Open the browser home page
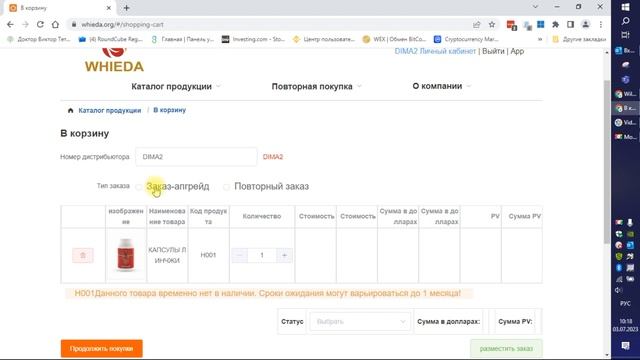This screenshot has height=360, width=640. pyautogui.click(x=55, y=24)
